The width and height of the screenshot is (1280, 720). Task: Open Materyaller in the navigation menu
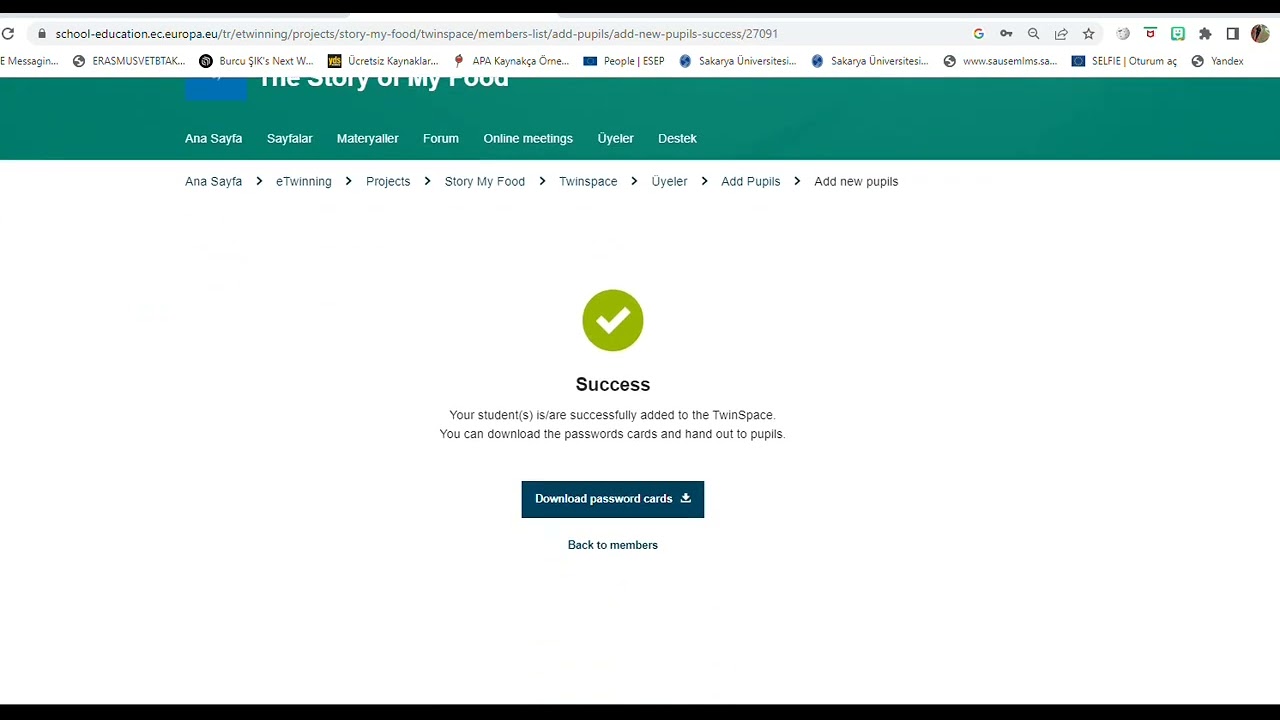pos(367,138)
